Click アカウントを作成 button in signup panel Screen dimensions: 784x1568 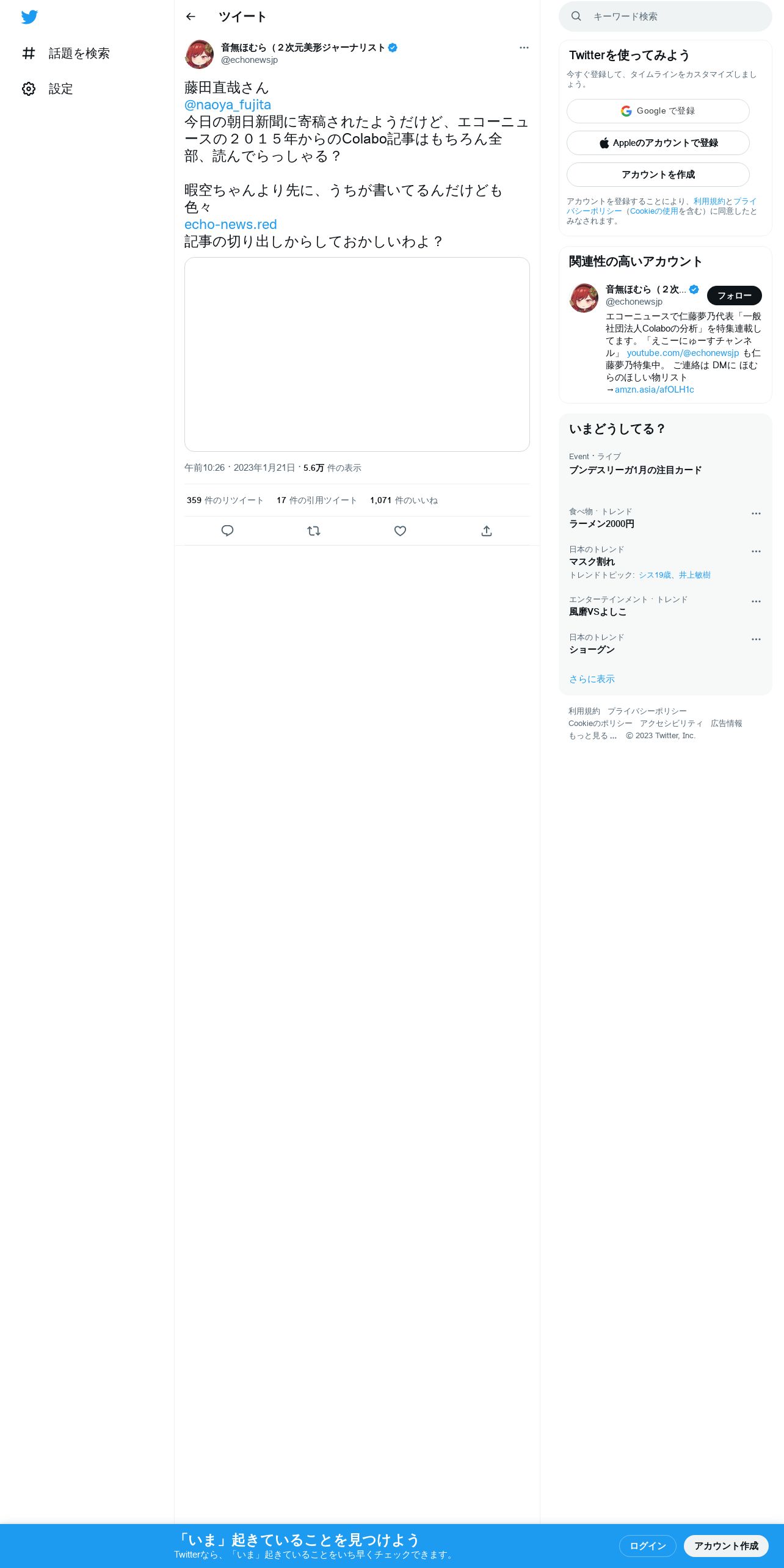pos(658,175)
